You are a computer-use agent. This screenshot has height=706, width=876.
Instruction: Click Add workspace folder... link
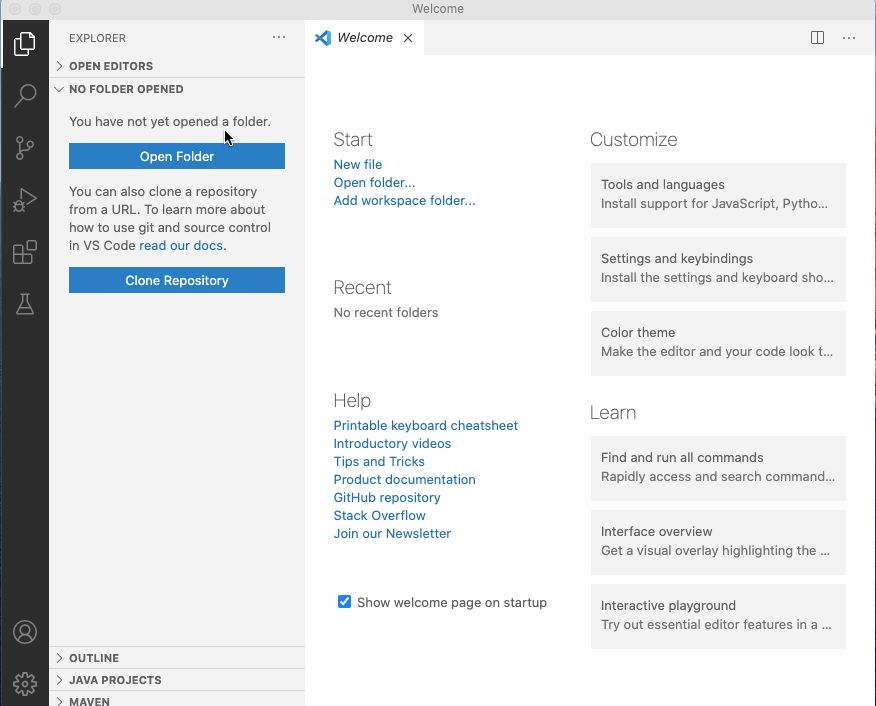(x=404, y=201)
